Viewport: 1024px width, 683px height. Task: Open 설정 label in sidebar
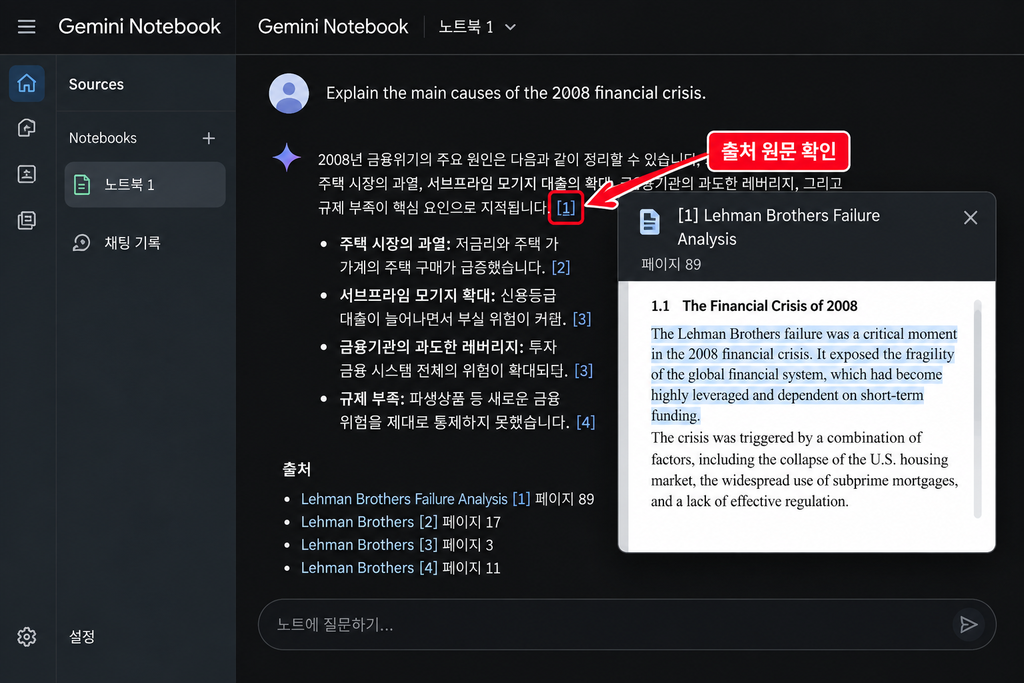[82, 637]
